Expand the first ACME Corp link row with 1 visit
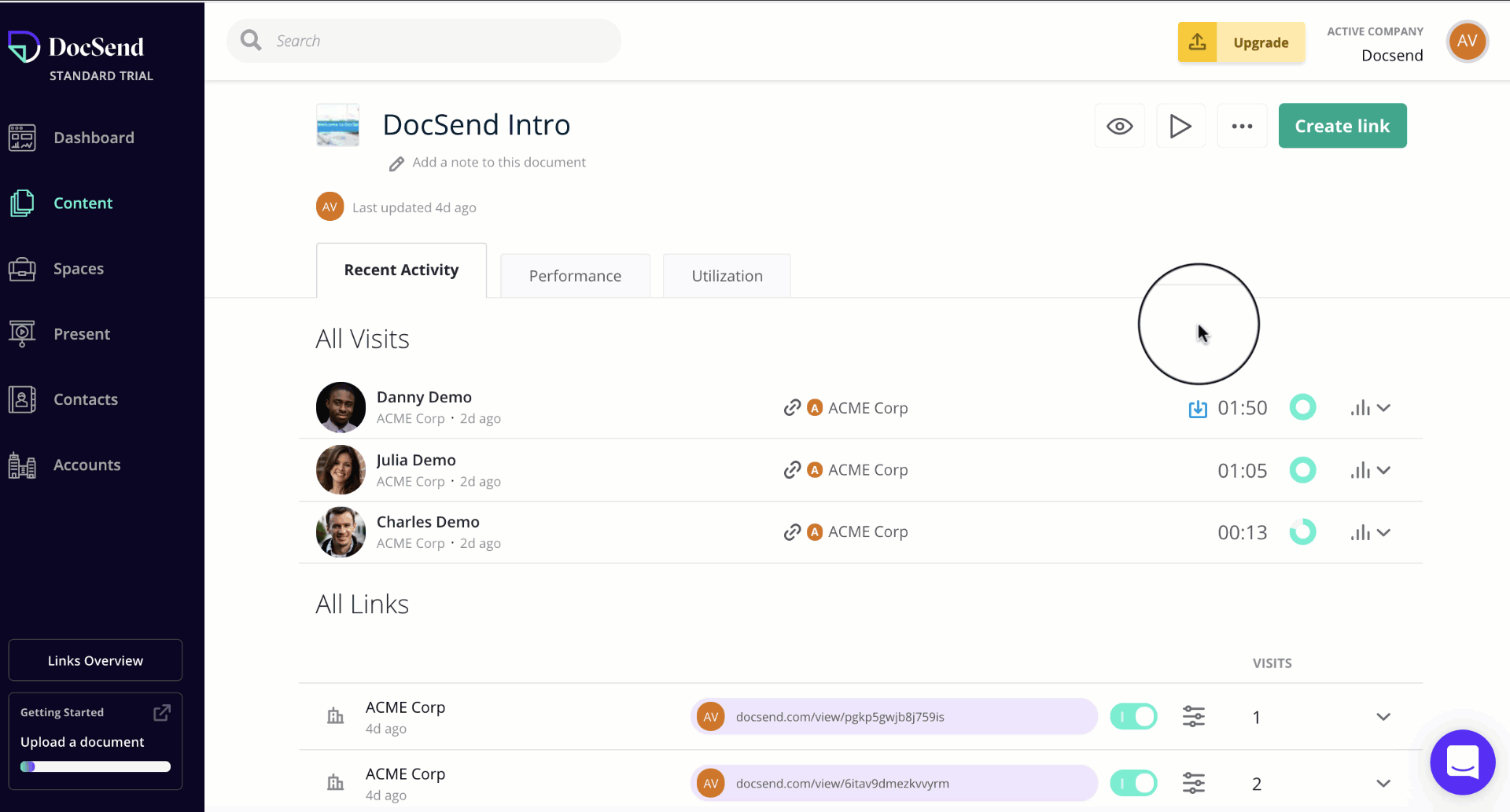The width and height of the screenshot is (1510, 812). [1383, 717]
